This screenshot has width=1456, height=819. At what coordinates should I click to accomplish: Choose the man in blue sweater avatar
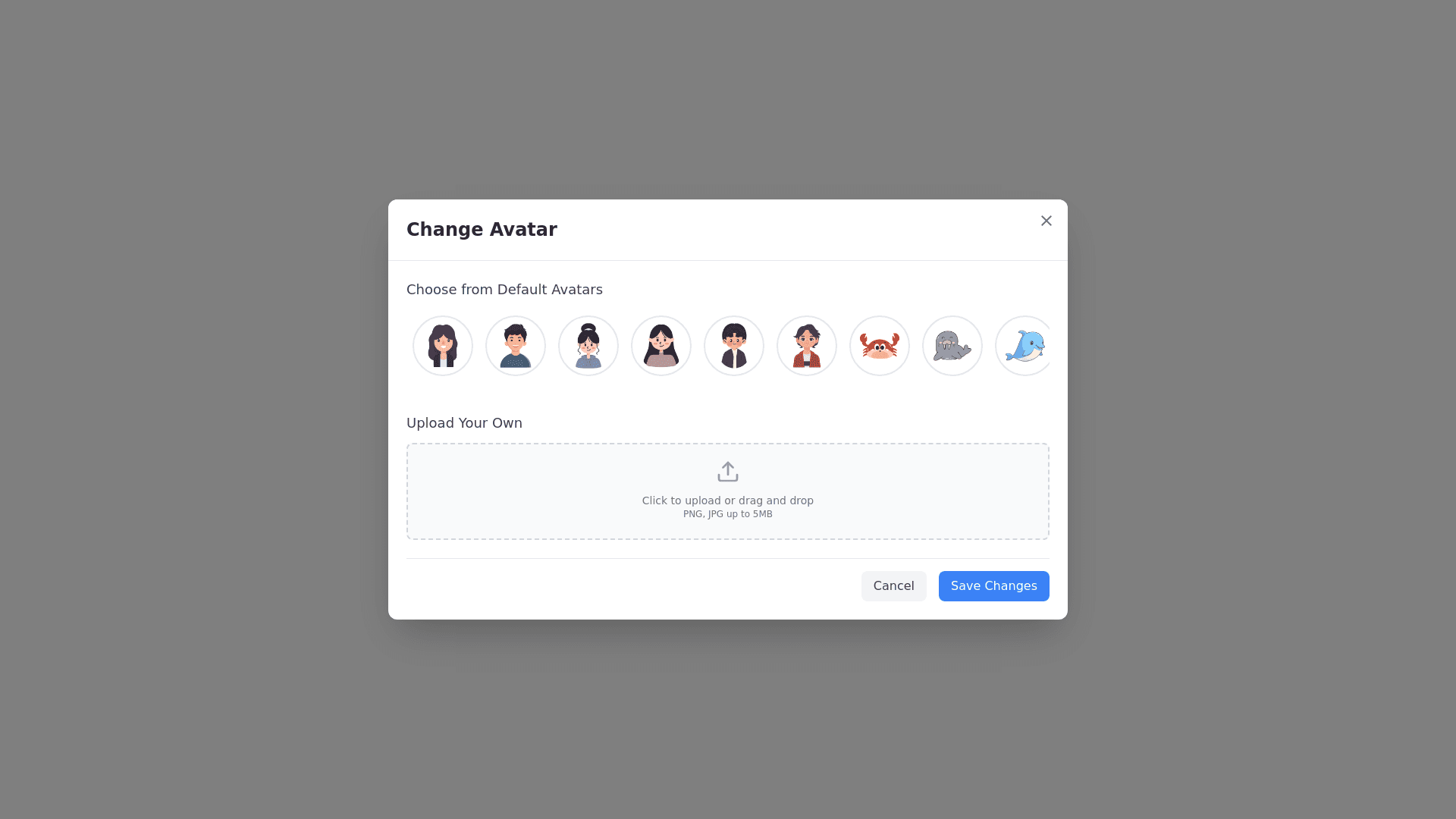pyautogui.click(x=516, y=346)
